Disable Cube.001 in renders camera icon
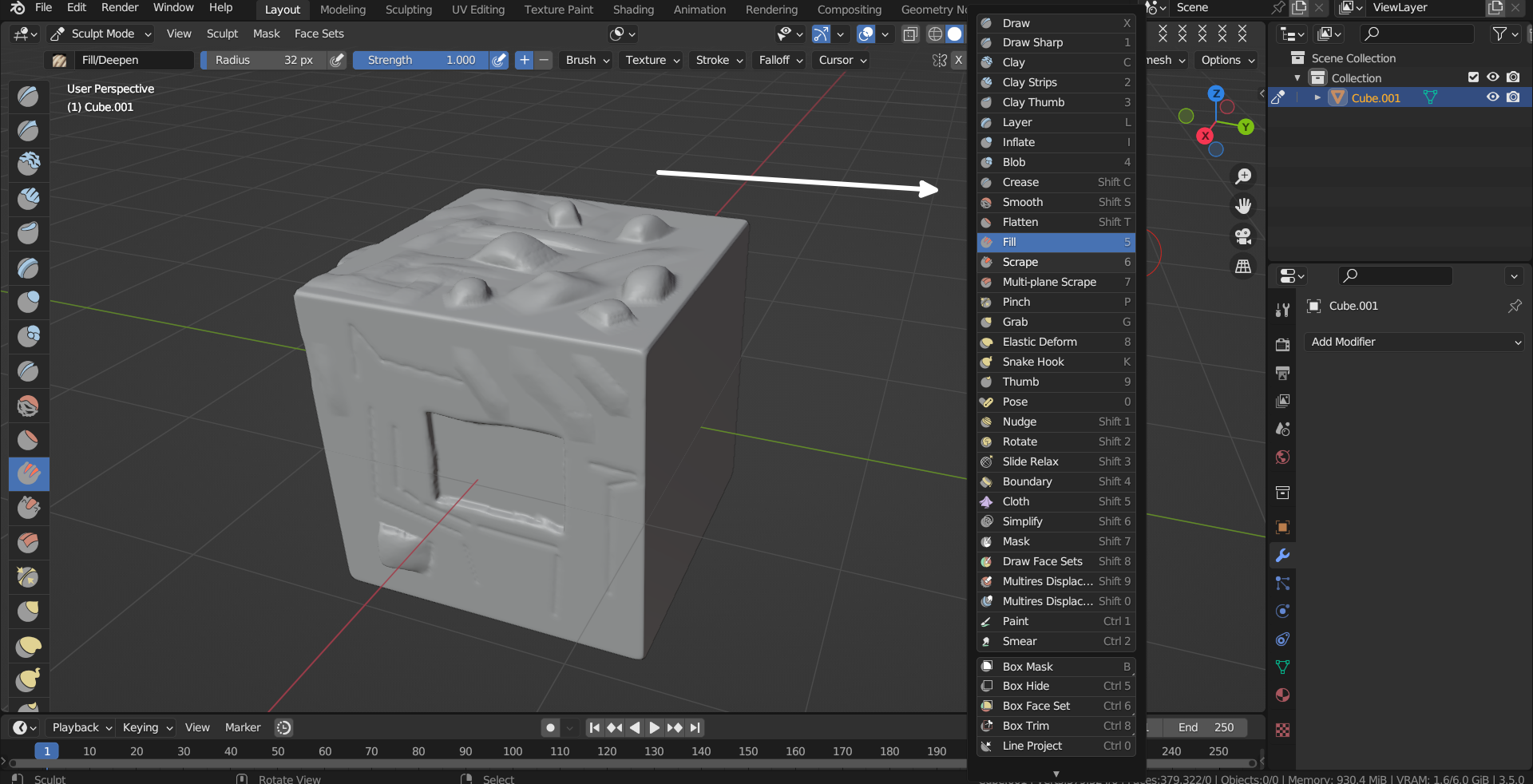 pyautogui.click(x=1513, y=97)
